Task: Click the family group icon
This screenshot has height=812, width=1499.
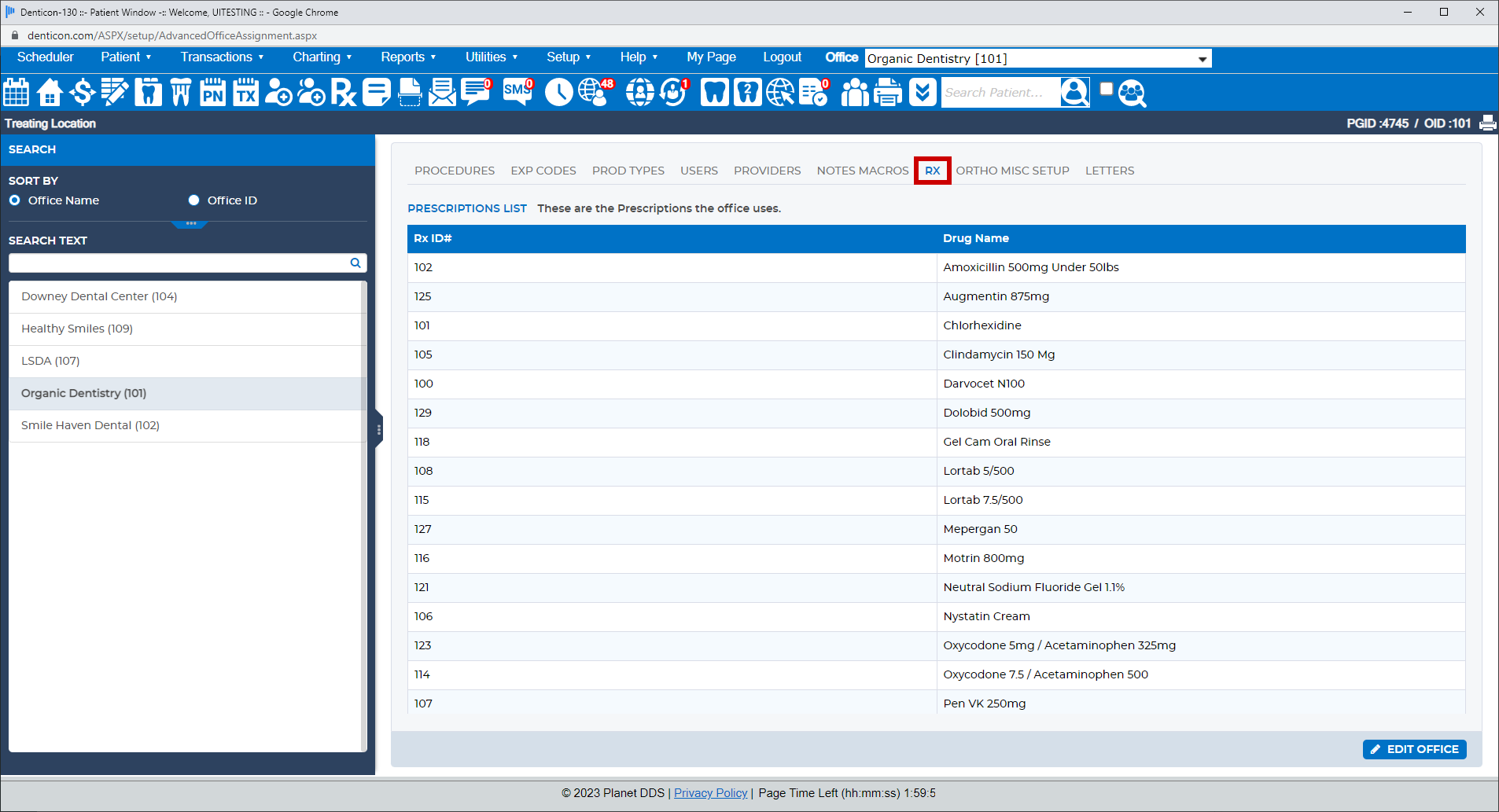Action: [855, 93]
